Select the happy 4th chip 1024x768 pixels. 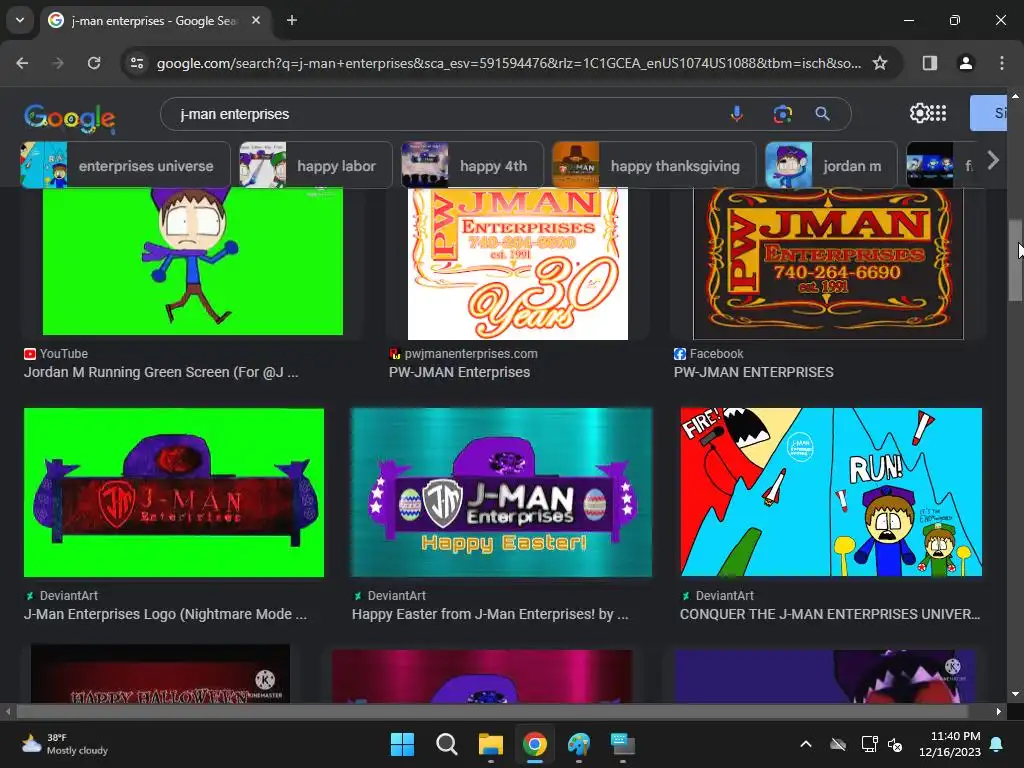click(472, 165)
